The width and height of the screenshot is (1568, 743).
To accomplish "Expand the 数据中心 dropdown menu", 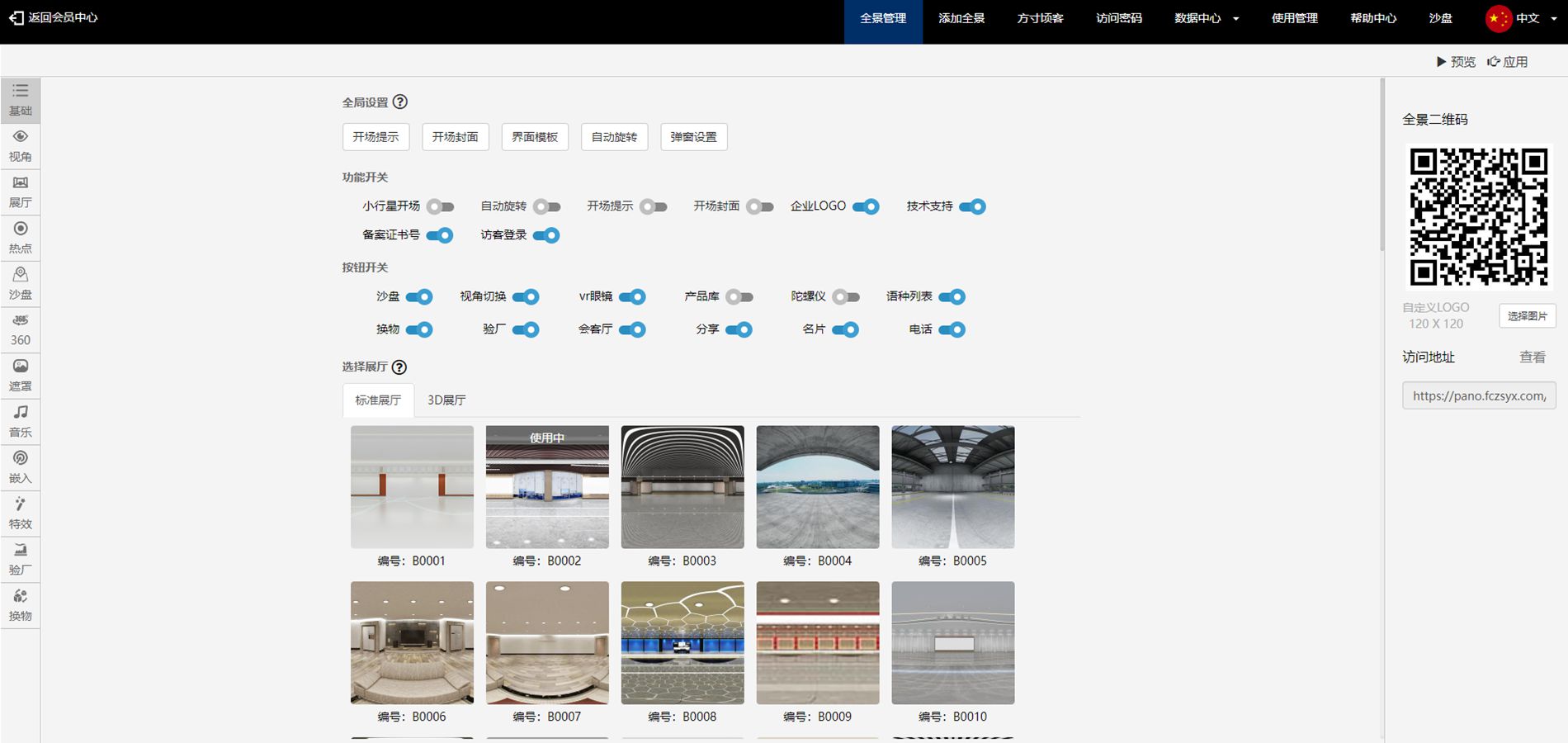I will click(1206, 18).
